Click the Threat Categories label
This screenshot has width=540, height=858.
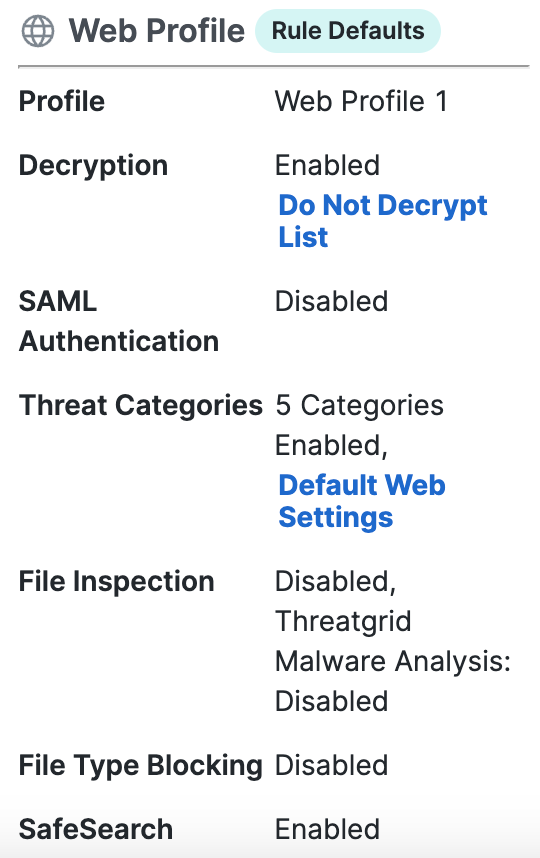141,405
